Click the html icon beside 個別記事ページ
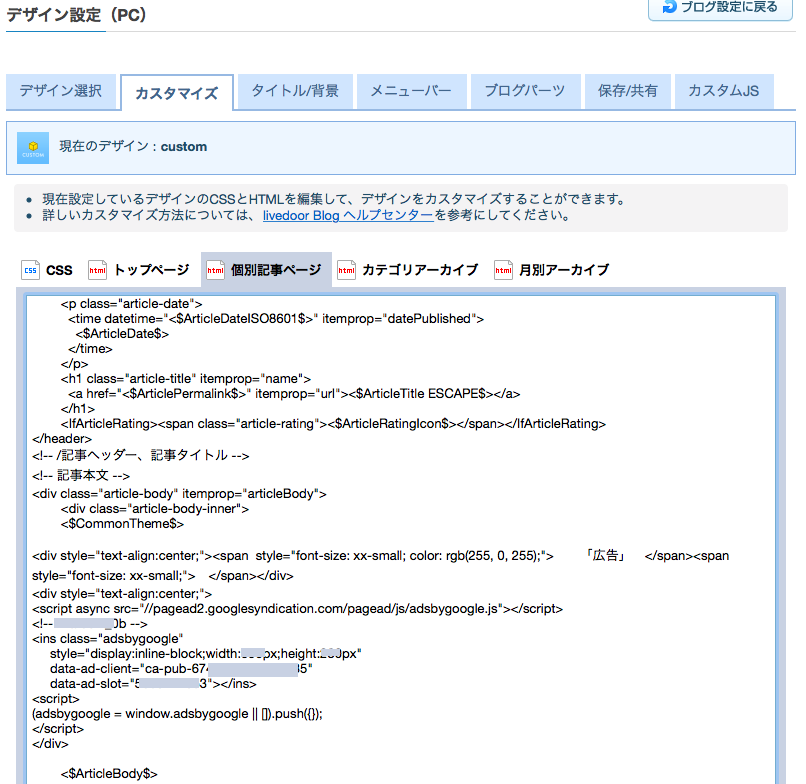Viewport: 806px width, 784px height. pyautogui.click(x=215, y=270)
